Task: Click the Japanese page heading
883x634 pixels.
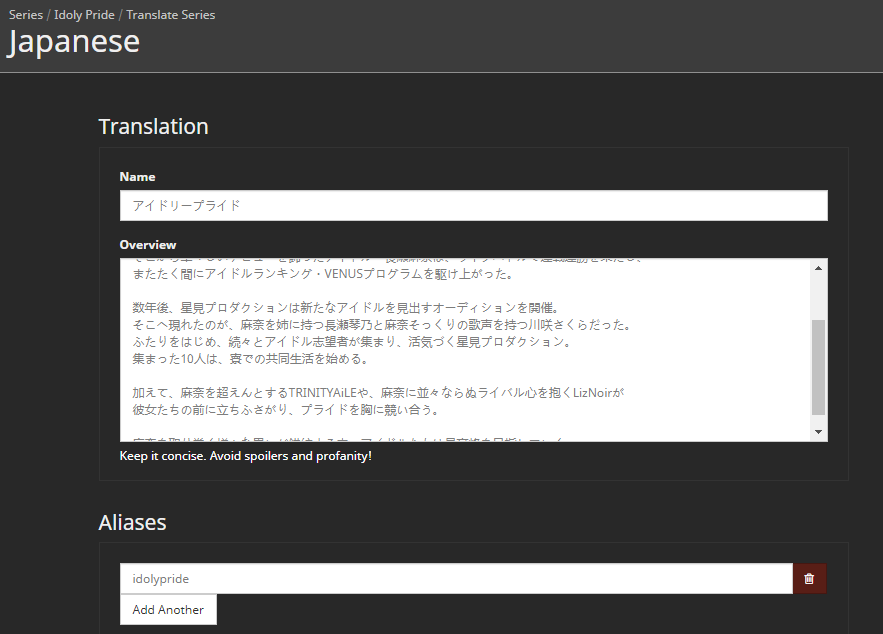Action: 74,42
